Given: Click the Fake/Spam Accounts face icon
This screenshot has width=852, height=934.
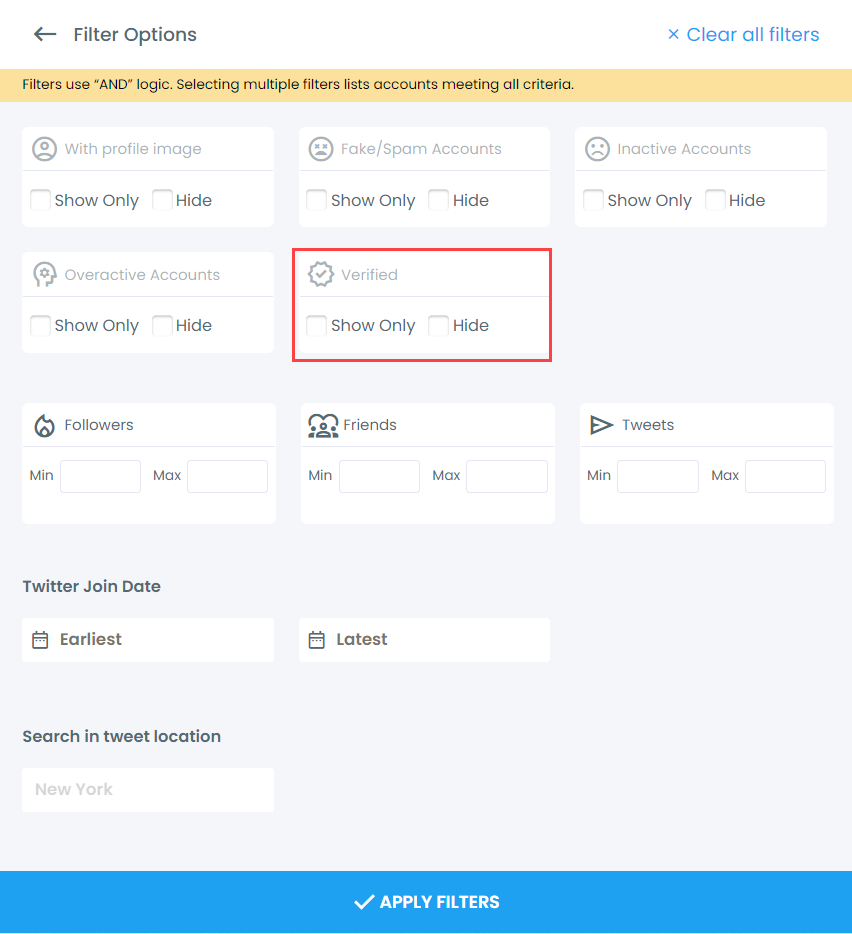Looking at the screenshot, I should 321,148.
